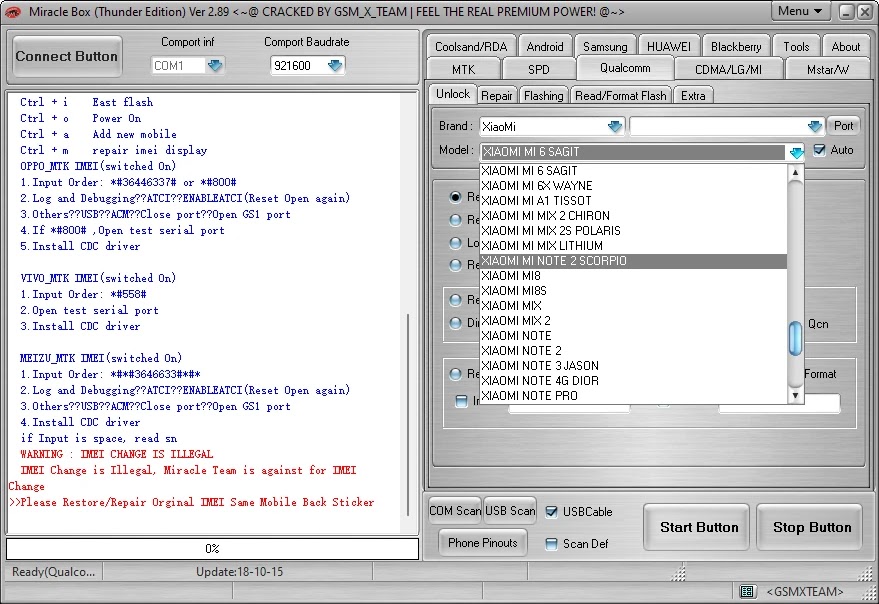Collapse the Model dropdown arrow
Viewport: 879px width, 604px height.
pyautogui.click(x=796, y=152)
